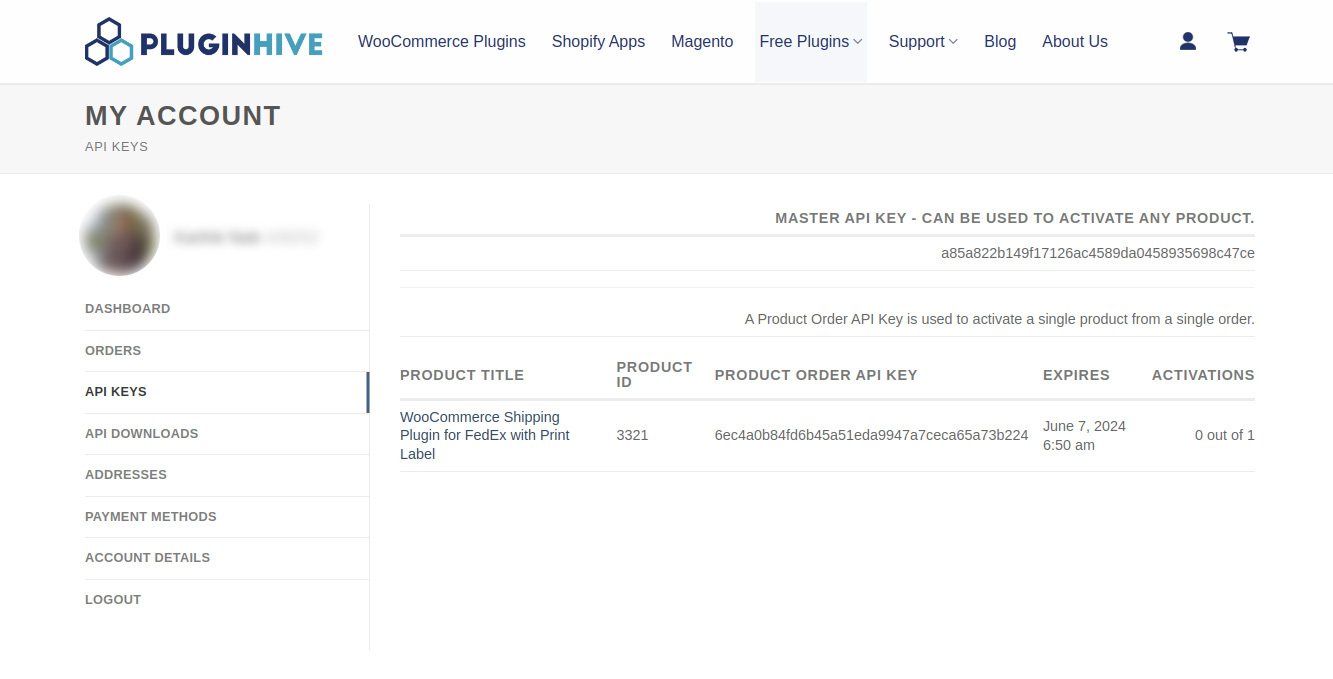Click the blurred profile avatar
Image resolution: width=1333 pixels, height=679 pixels.
pyautogui.click(x=120, y=236)
